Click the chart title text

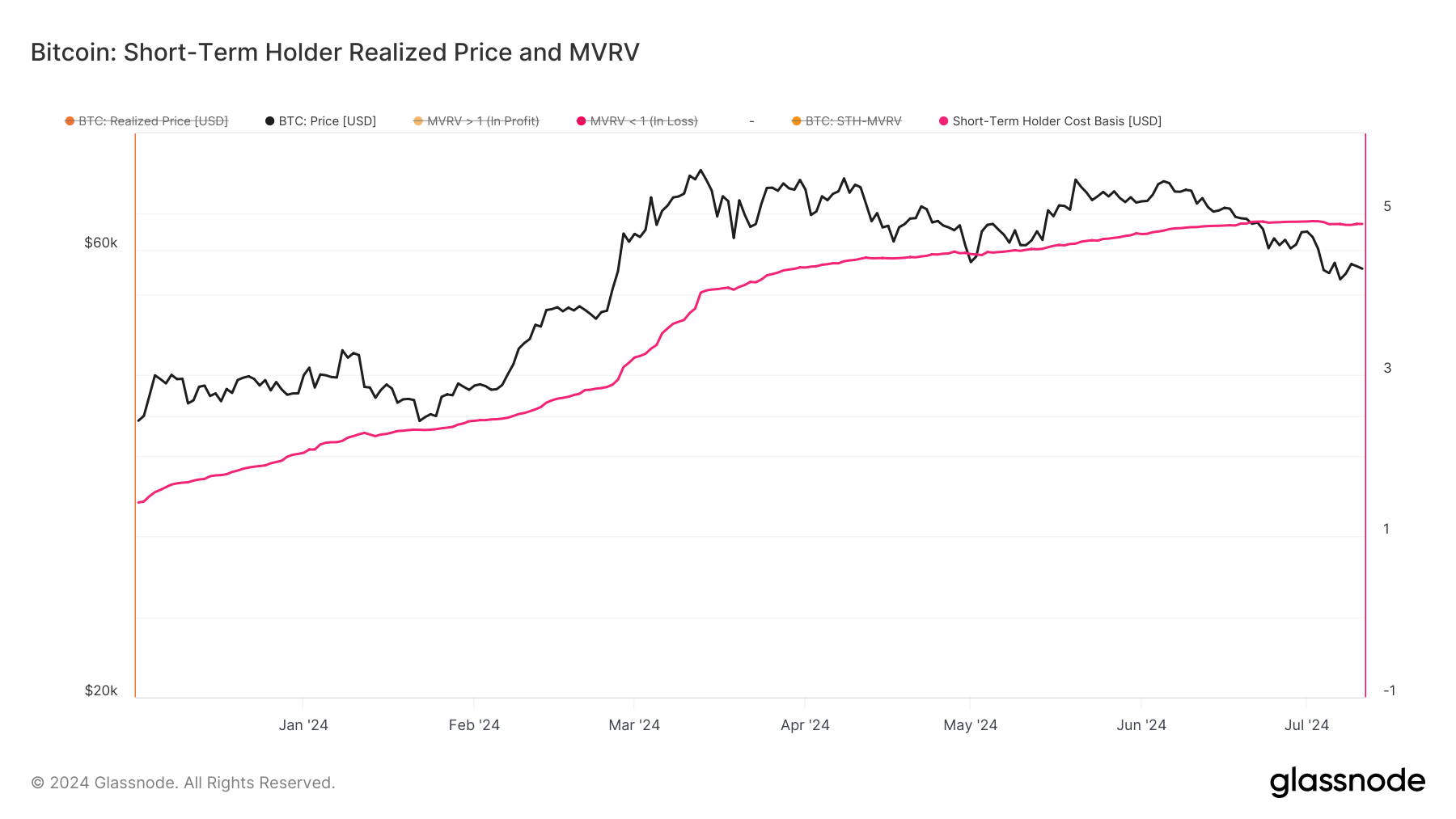(x=335, y=53)
